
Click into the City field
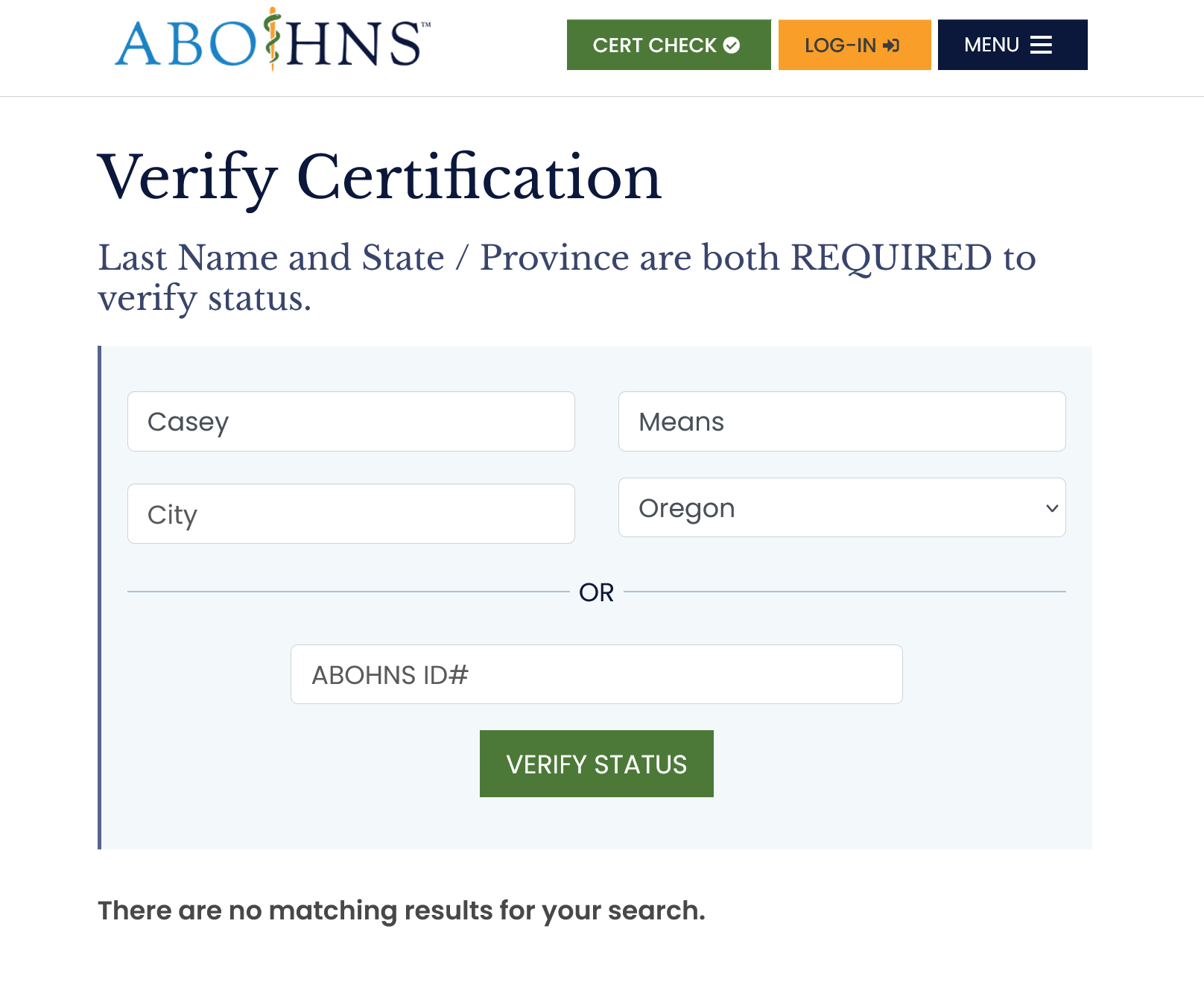[x=351, y=514]
